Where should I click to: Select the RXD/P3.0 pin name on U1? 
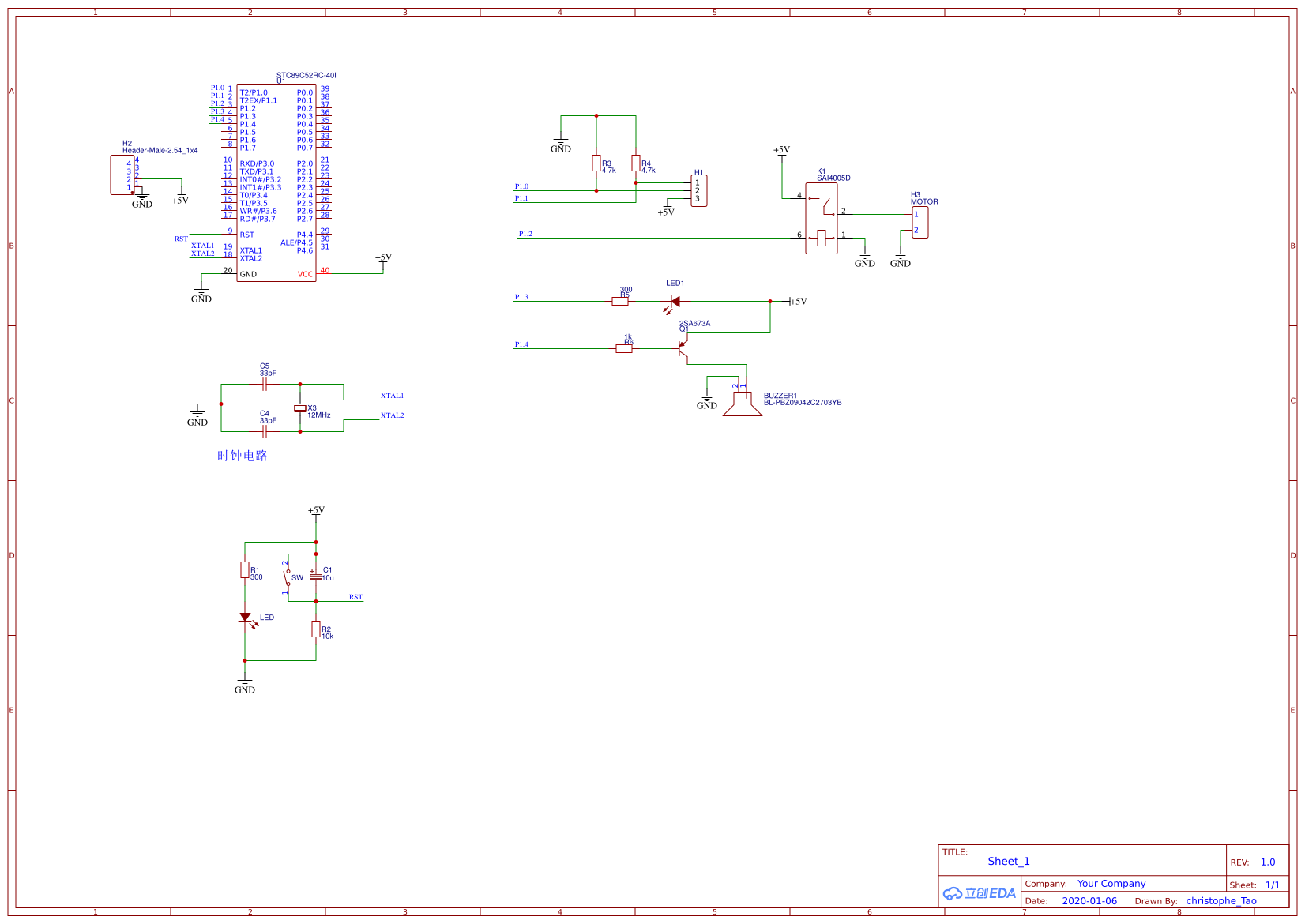[257, 163]
